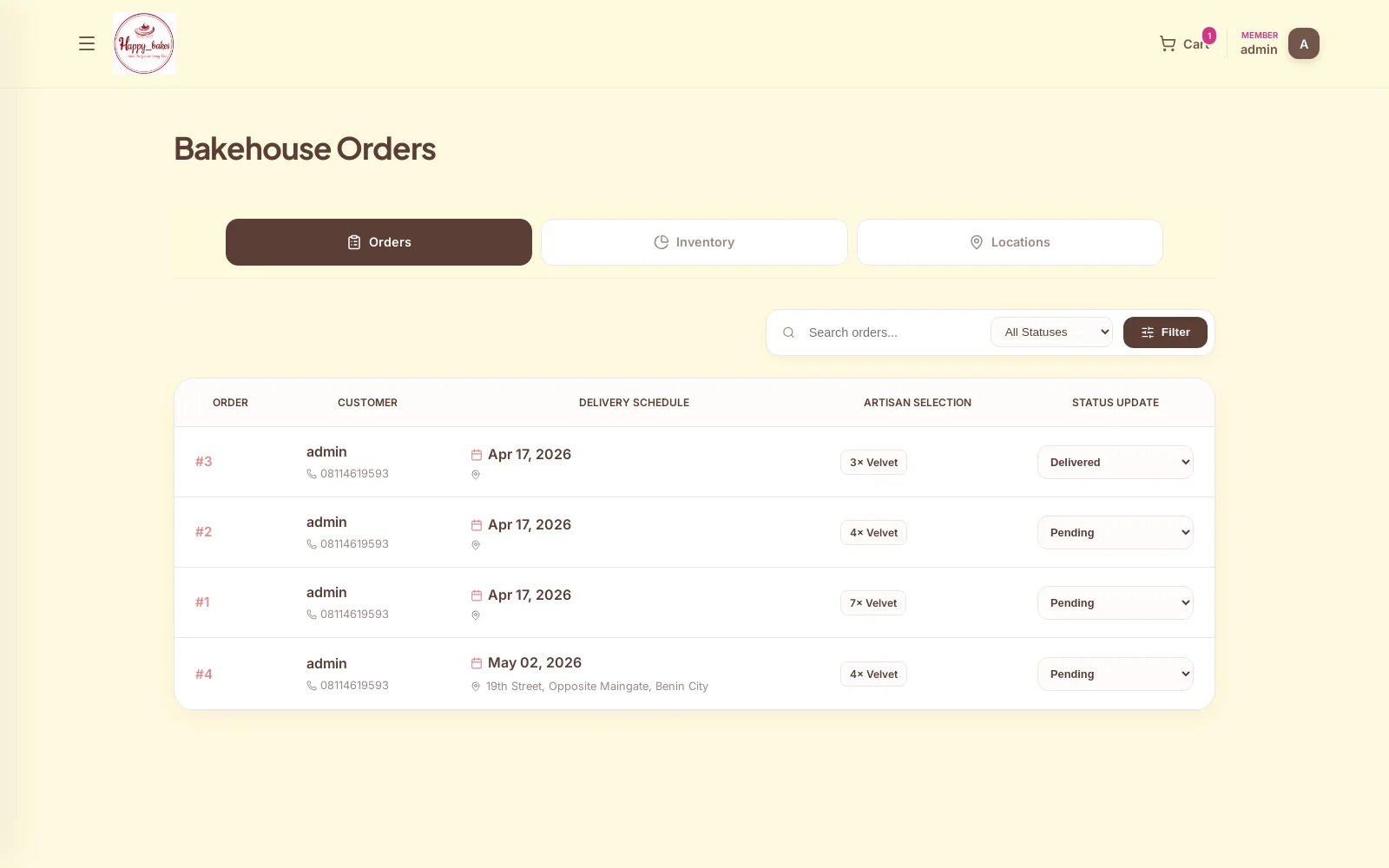The height and width of the screenshot is (868, 1389).
Task: Open the All Statuses filter dropdown
Action: [1051, 332]
